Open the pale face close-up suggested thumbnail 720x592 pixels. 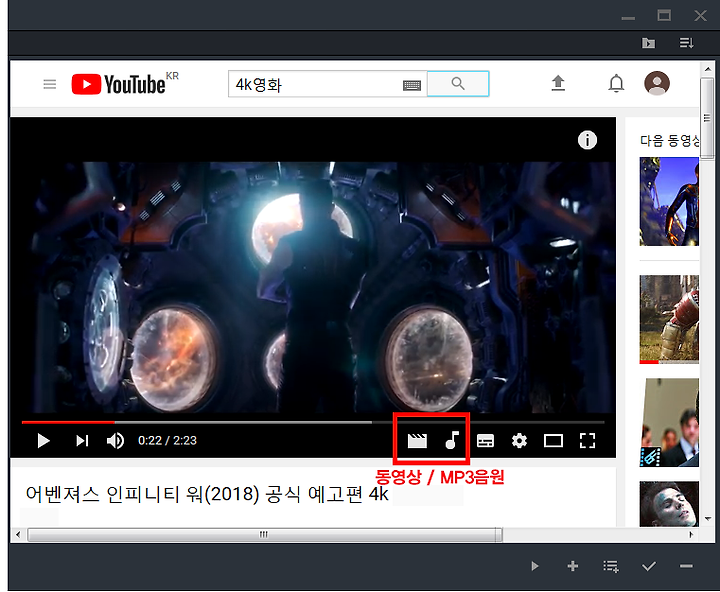(x=669, y=503)
